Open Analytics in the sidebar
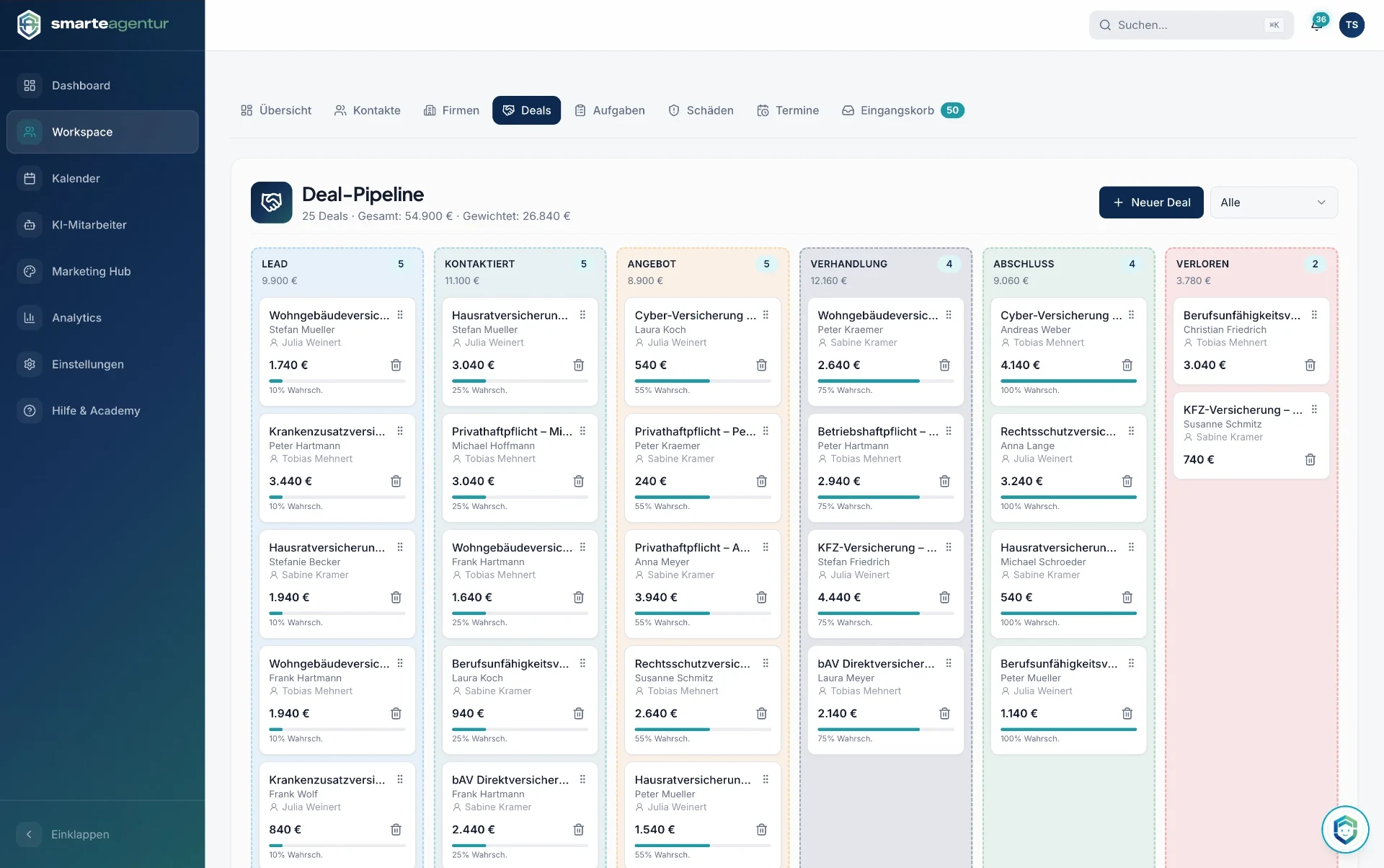 click(102, 318)
